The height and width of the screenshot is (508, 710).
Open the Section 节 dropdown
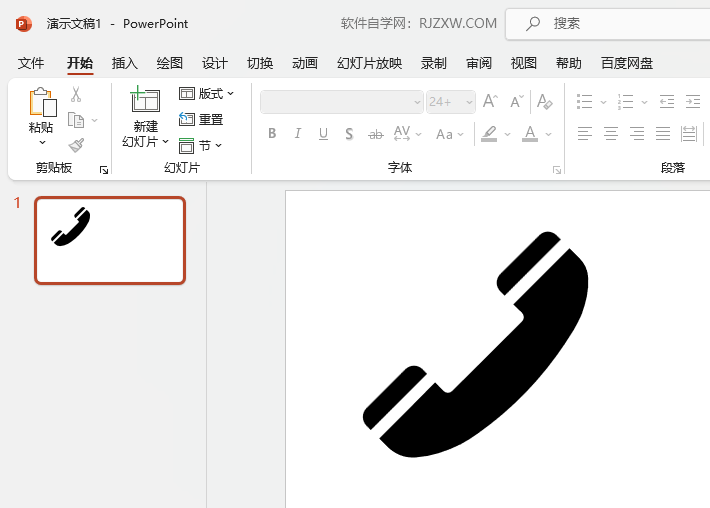200,145
